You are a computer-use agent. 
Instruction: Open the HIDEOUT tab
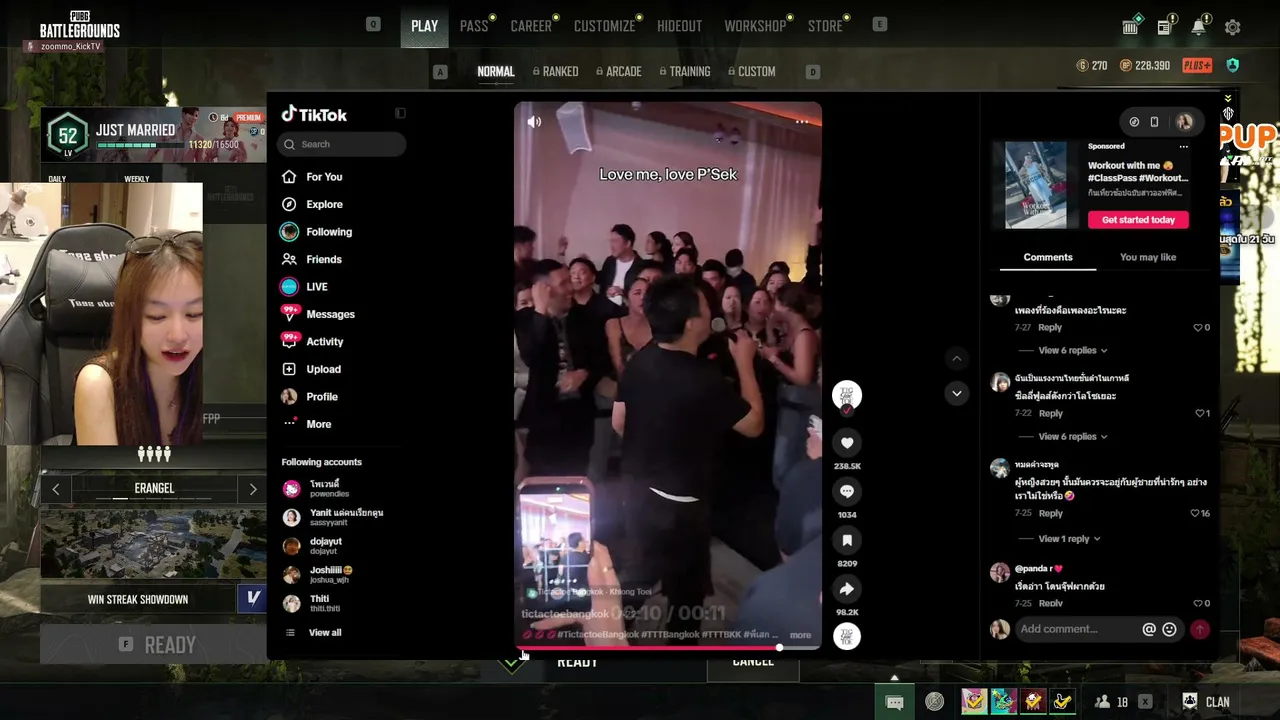point(679,26)
